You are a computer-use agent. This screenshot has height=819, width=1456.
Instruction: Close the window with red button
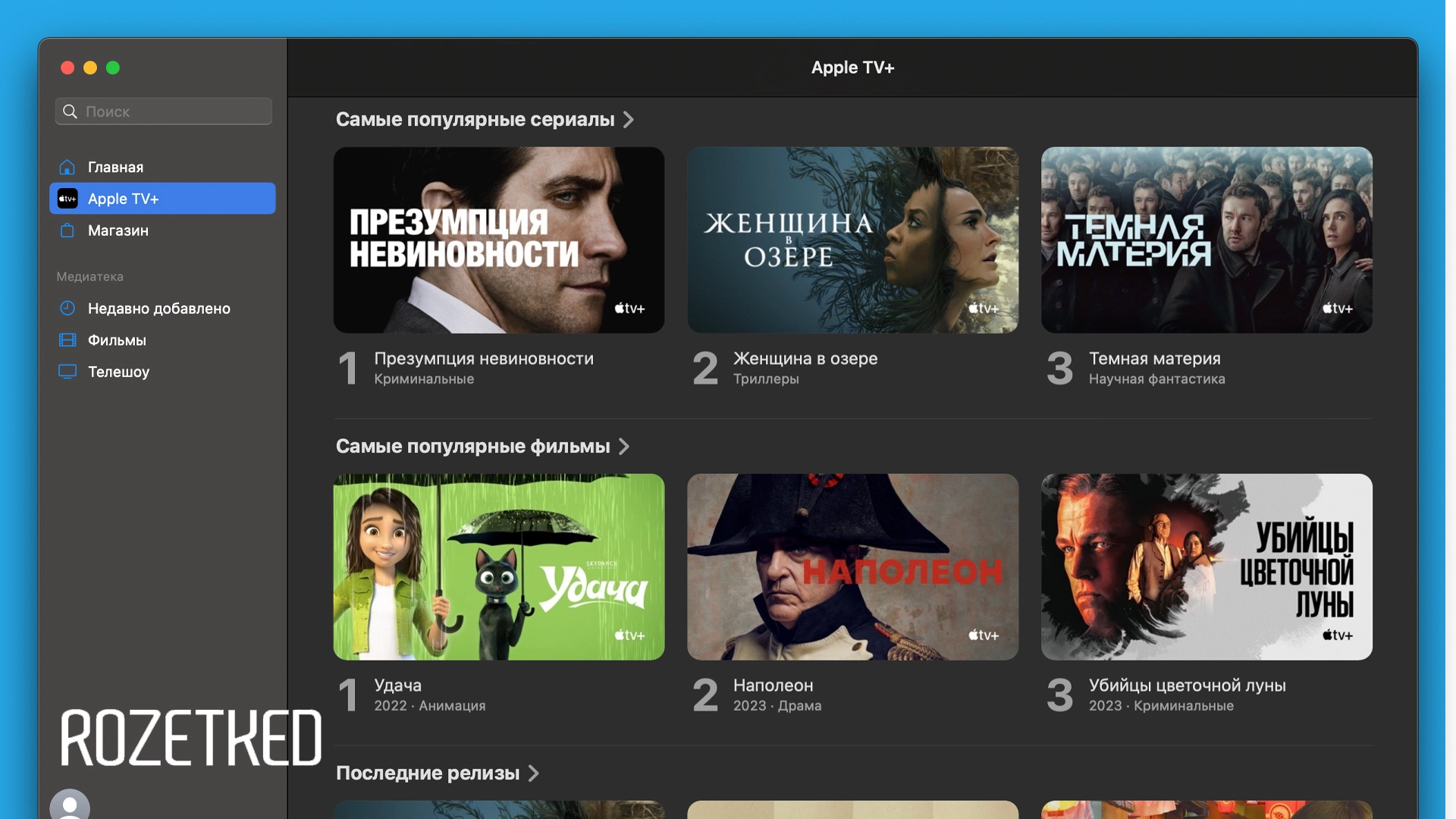pos(67,68)
